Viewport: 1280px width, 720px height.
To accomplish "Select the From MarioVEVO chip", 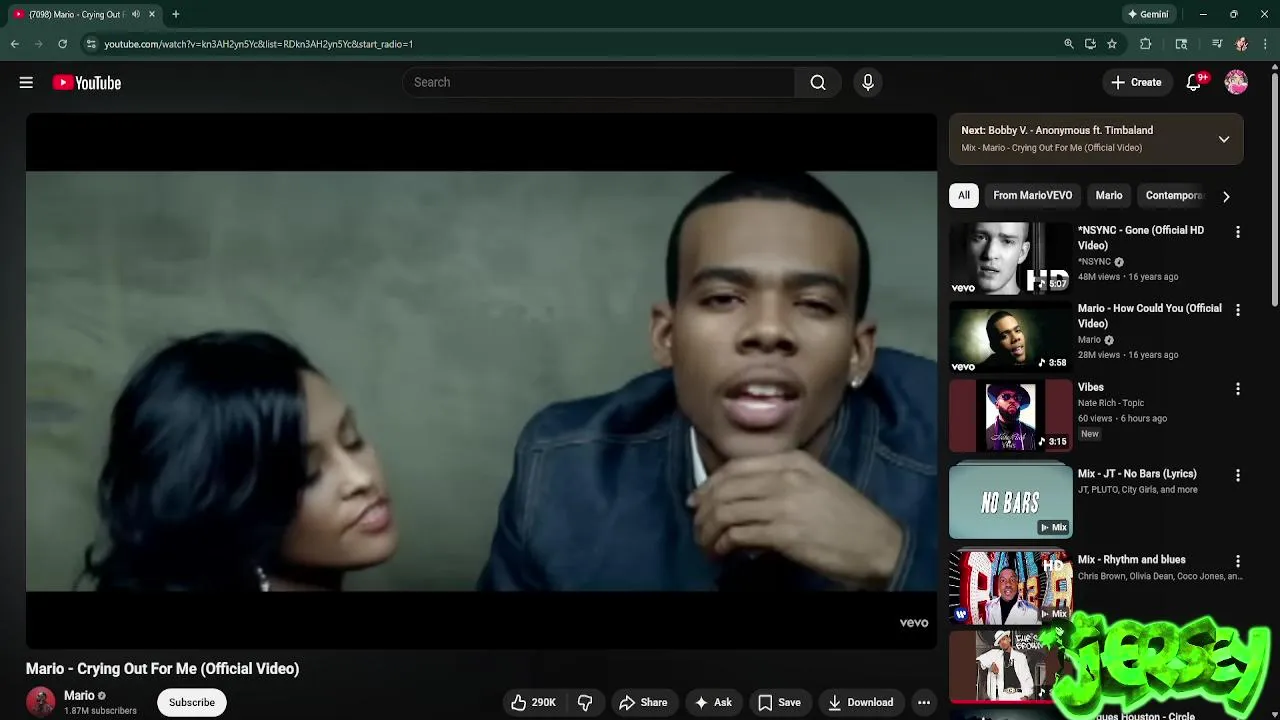I will 1032,196.
